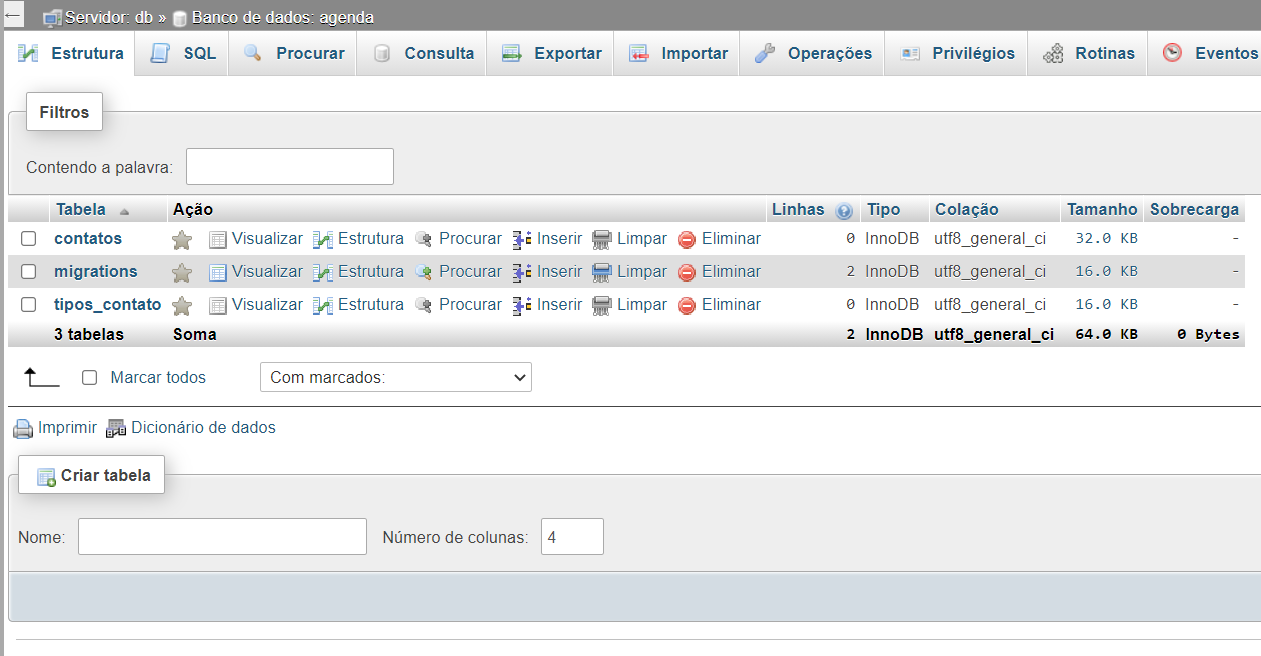The height and width of the screenshot is (656, 1261).
Task: Click the database icon before Banco de dados
Action: (180, 18)
